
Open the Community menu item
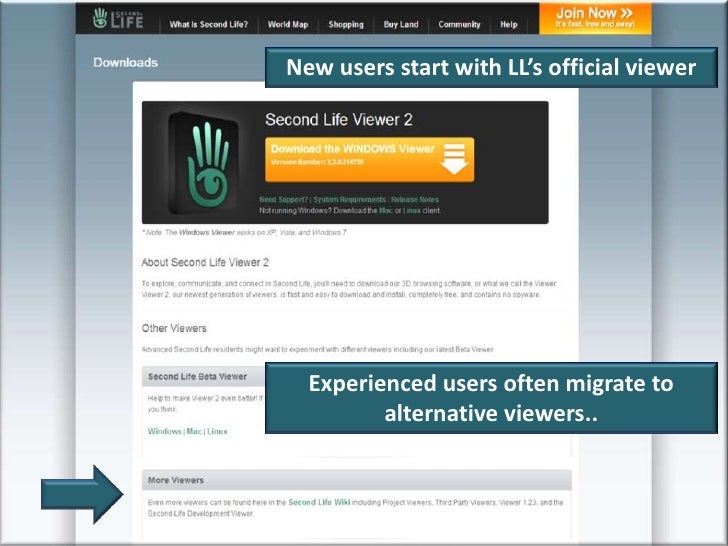(459, 25)
